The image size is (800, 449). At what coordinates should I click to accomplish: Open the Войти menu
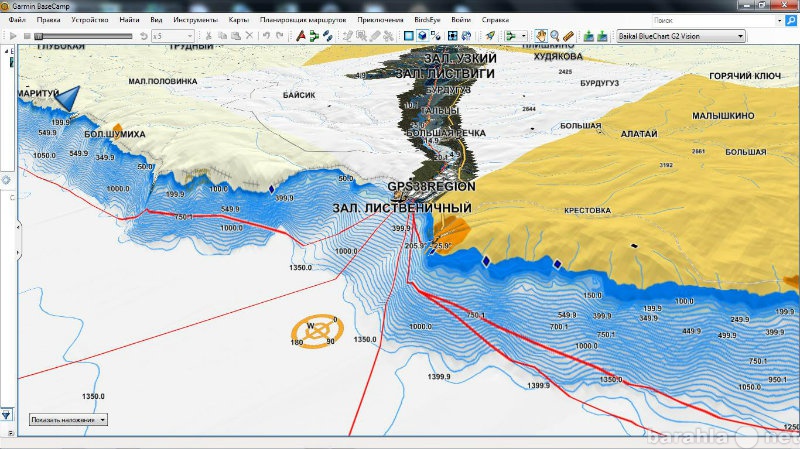(461, 20)
